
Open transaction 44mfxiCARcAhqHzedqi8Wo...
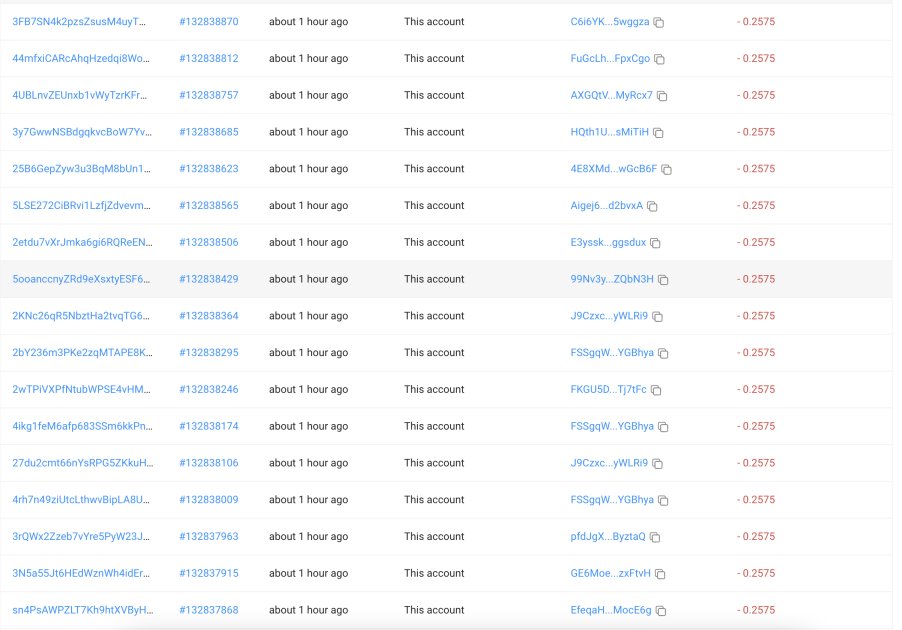81,59
